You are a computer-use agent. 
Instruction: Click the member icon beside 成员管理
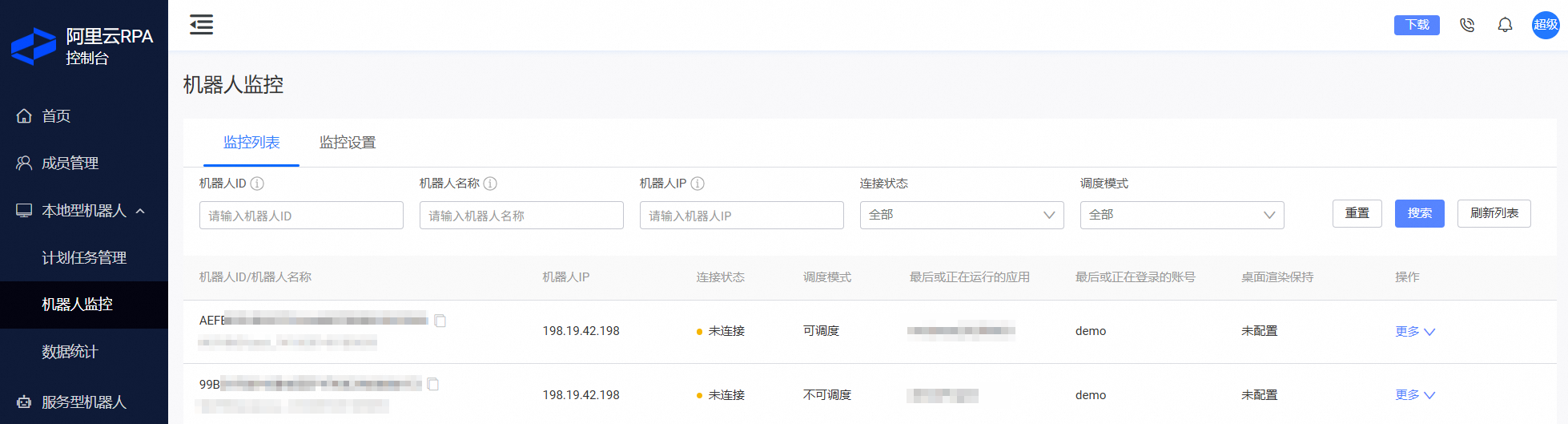coord(24,164)
